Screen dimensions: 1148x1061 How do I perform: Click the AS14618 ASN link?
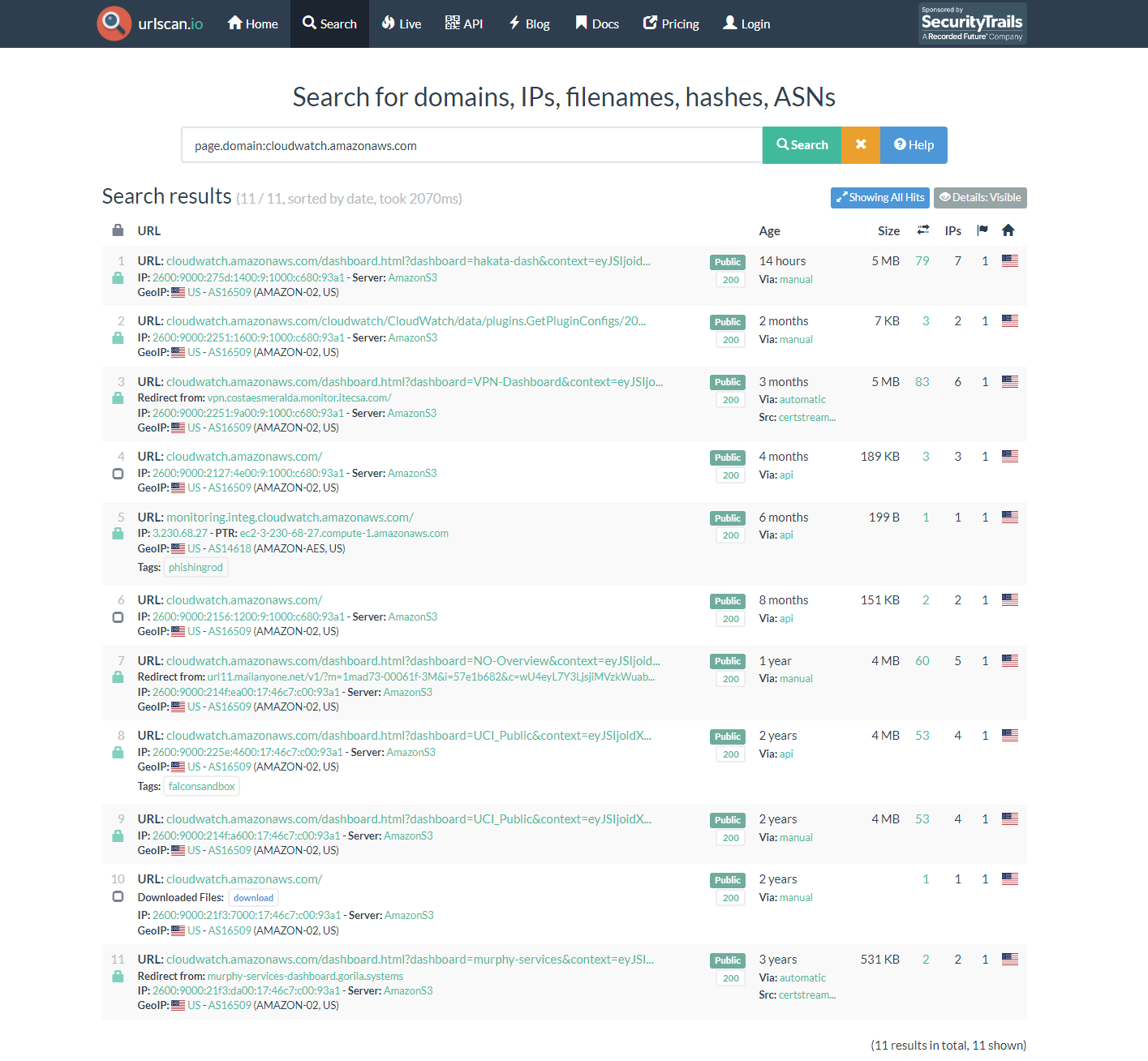[x=230, y=549]
